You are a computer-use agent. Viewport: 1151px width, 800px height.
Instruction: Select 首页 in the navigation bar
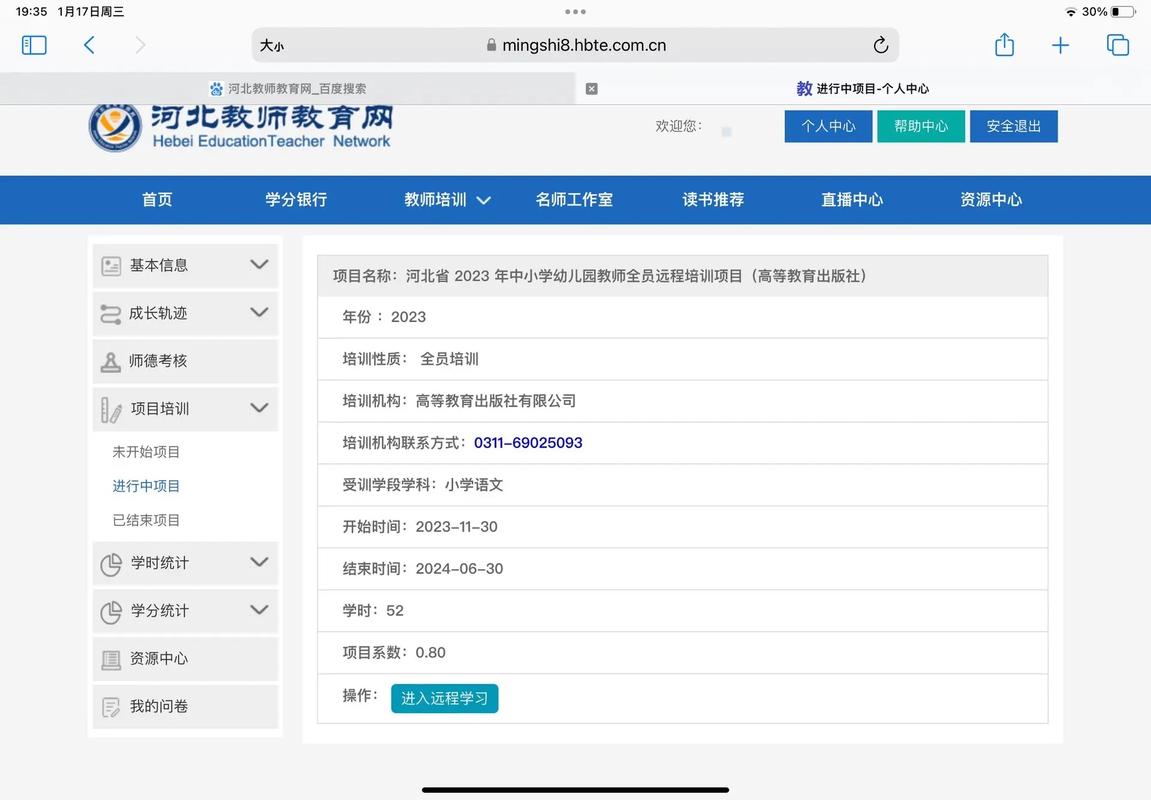coord(157,199)
